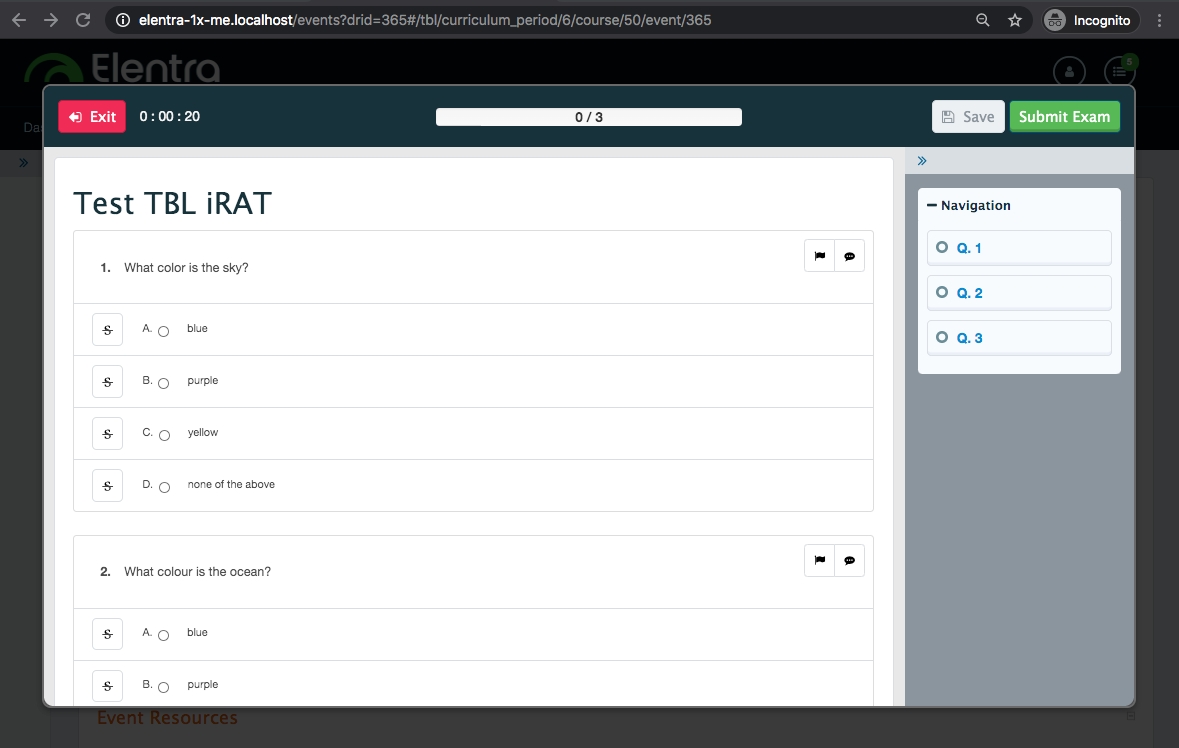1179x748 pixels.
Task: Bookmark this page with the star icon
Action: tap(1014, 20)
